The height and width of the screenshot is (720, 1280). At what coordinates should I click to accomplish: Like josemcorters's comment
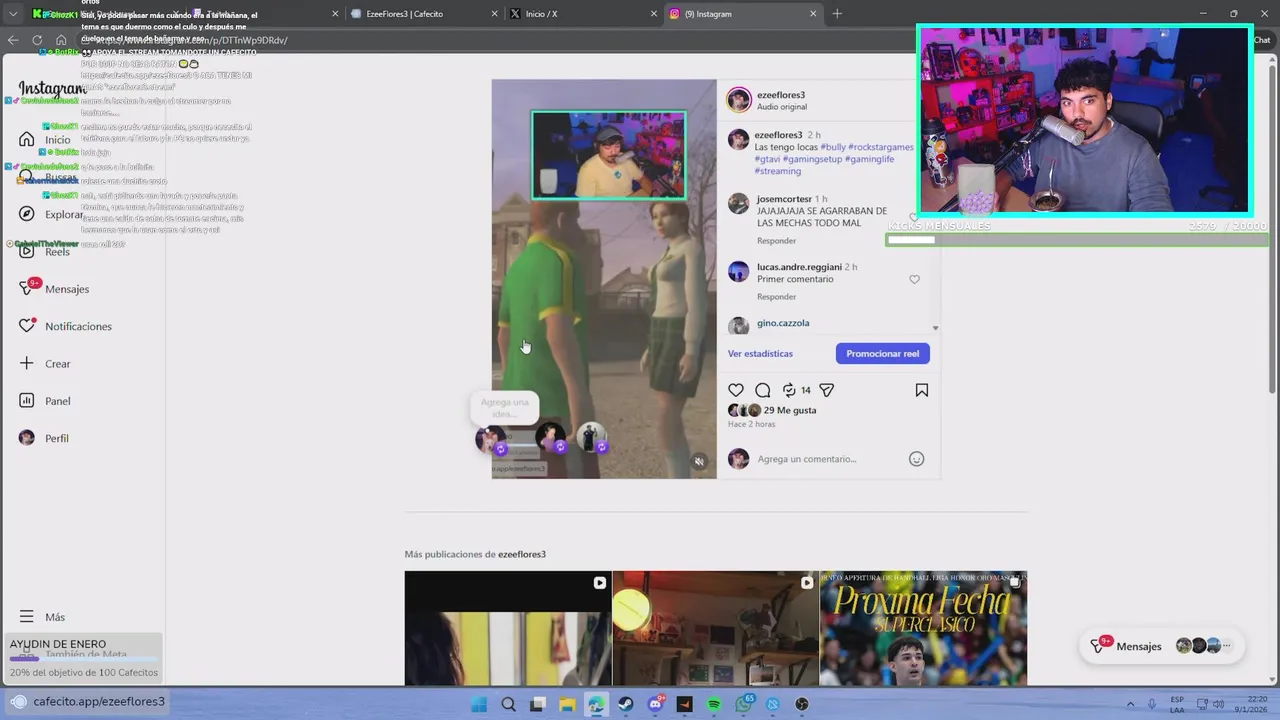[913, 217]
